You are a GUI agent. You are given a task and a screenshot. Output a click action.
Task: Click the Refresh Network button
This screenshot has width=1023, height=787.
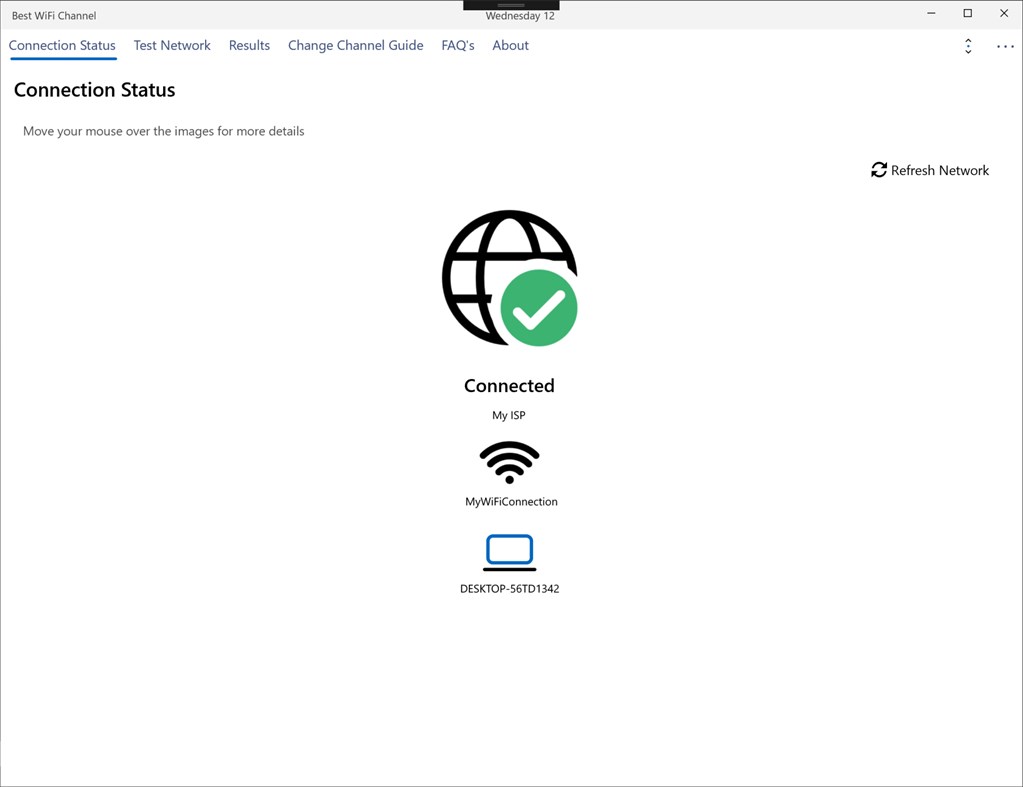click(929, 170)
